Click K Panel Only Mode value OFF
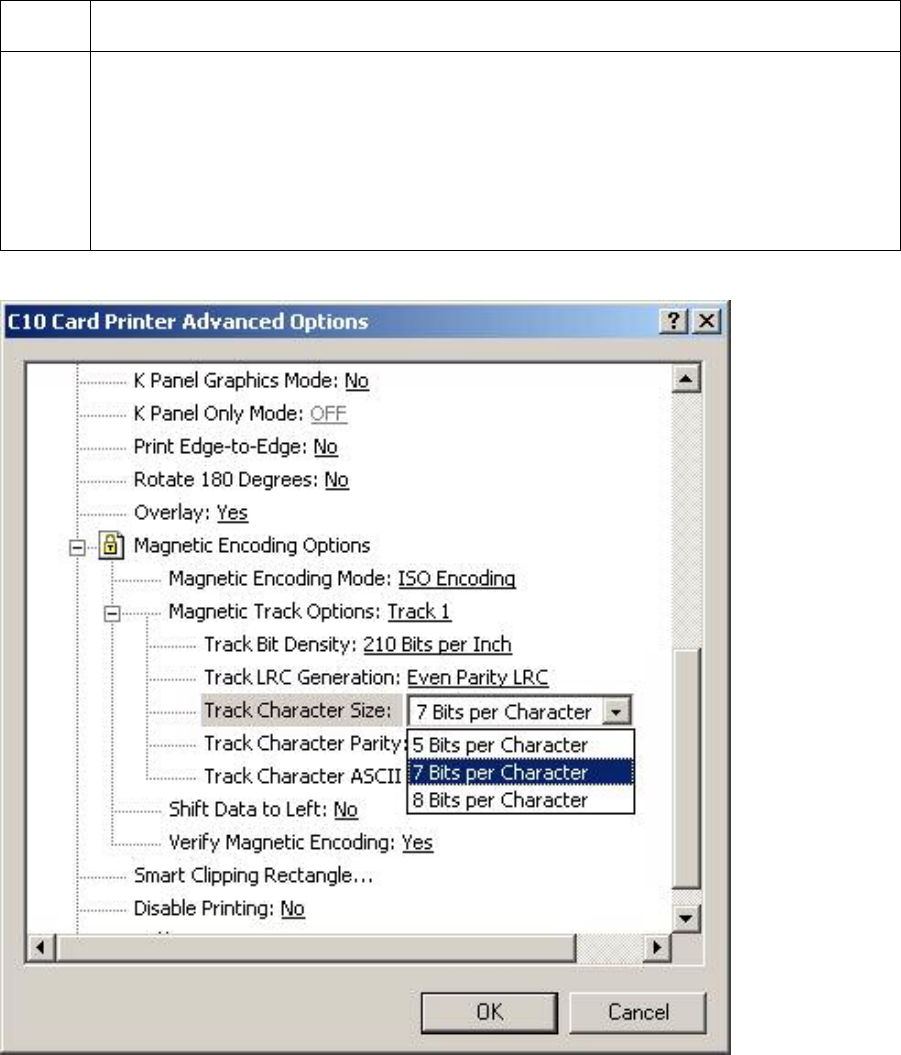This screenshot has width=901, height=1055. [x=328, y=414]
